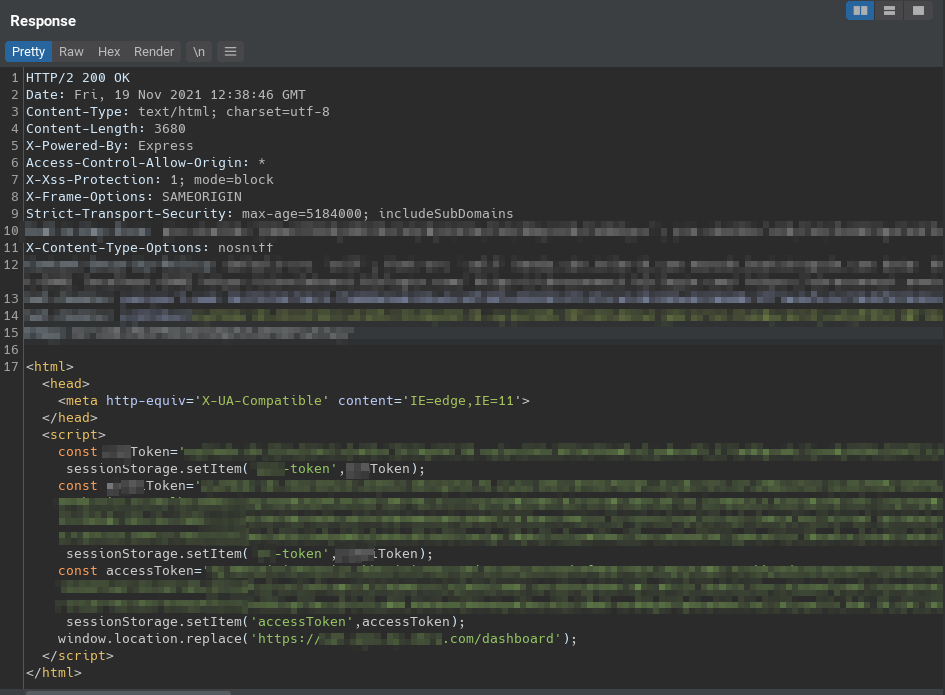Click the closing </script> tag
Image resolution: width=945 pixels, height=695 pixels.
coord(78,655)
